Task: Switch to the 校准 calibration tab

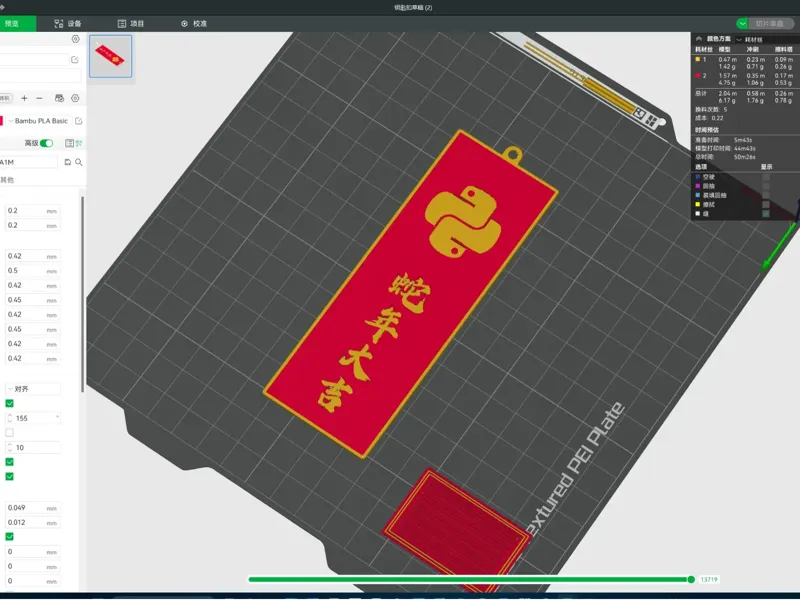Action: click(194, 23)
